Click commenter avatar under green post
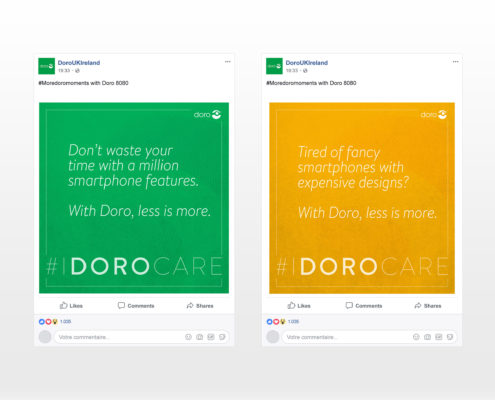This screenshot has height=400, width=495. click(45, 337)
